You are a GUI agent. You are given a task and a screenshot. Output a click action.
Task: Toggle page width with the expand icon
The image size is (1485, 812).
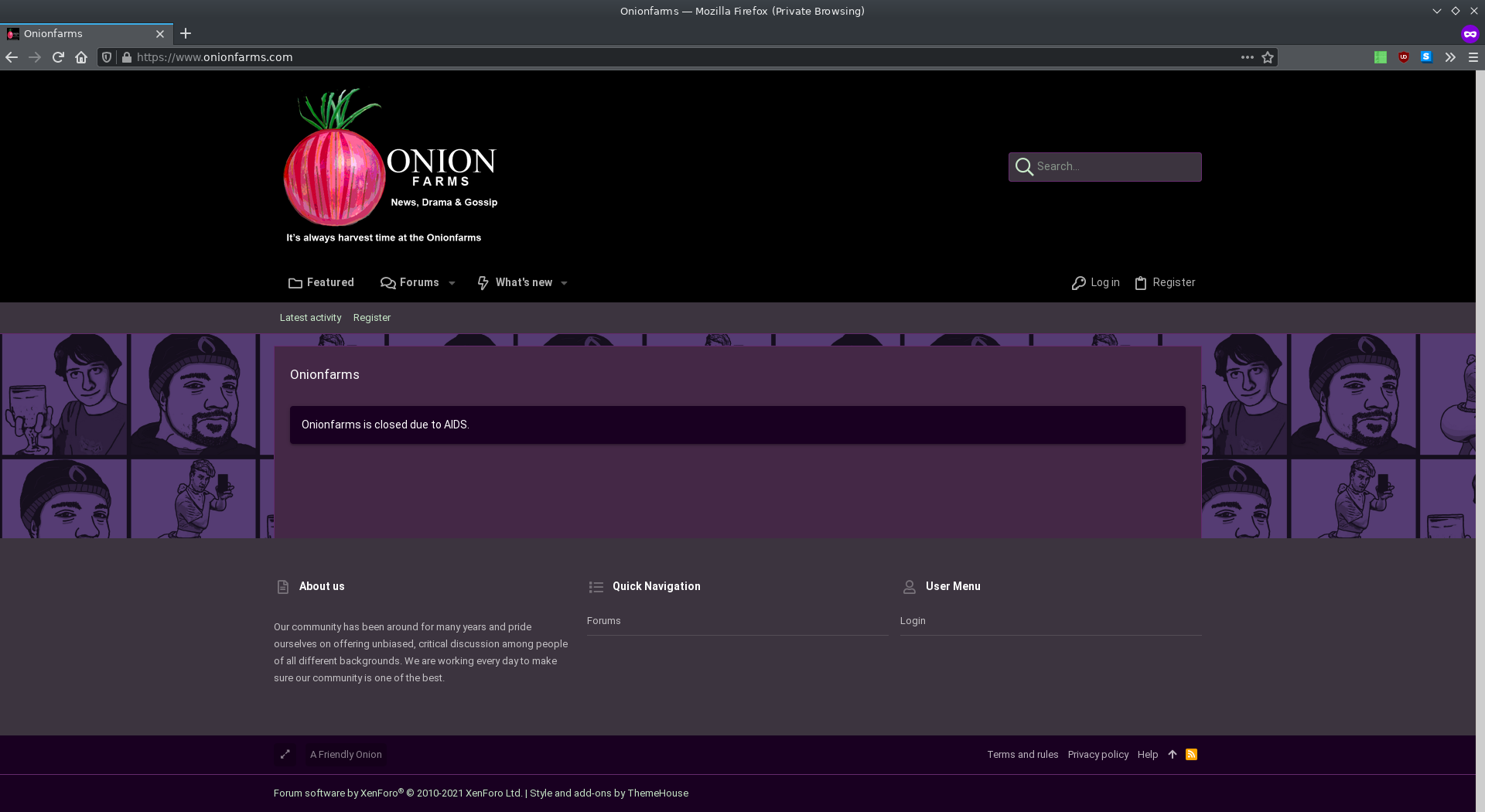(285, 755)
